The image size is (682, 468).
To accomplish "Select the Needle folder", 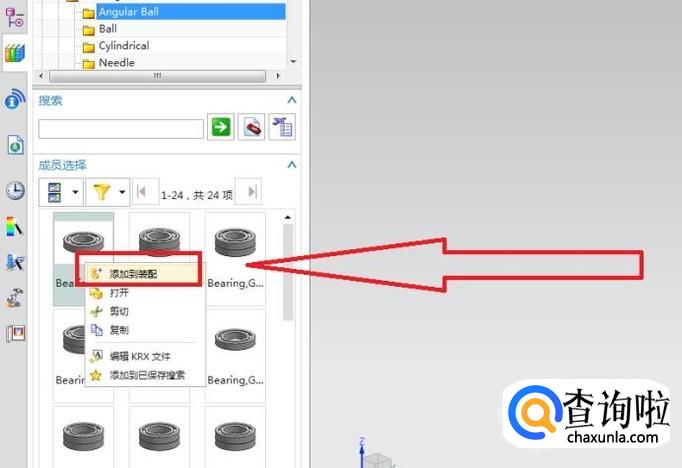I will (116, 63).
